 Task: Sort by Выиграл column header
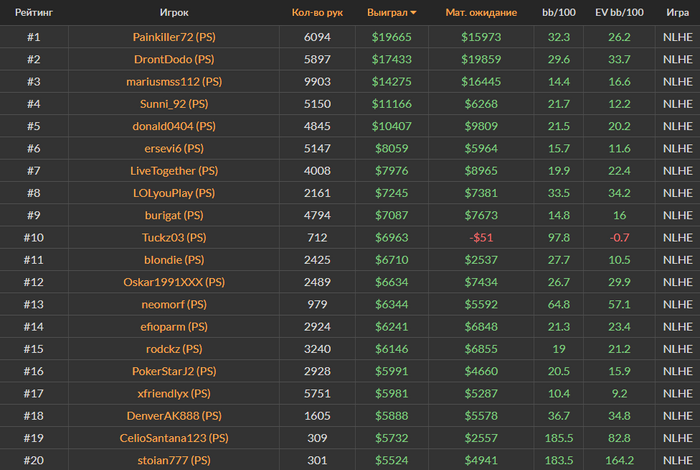pyautogui.click(x=387, y=12)
